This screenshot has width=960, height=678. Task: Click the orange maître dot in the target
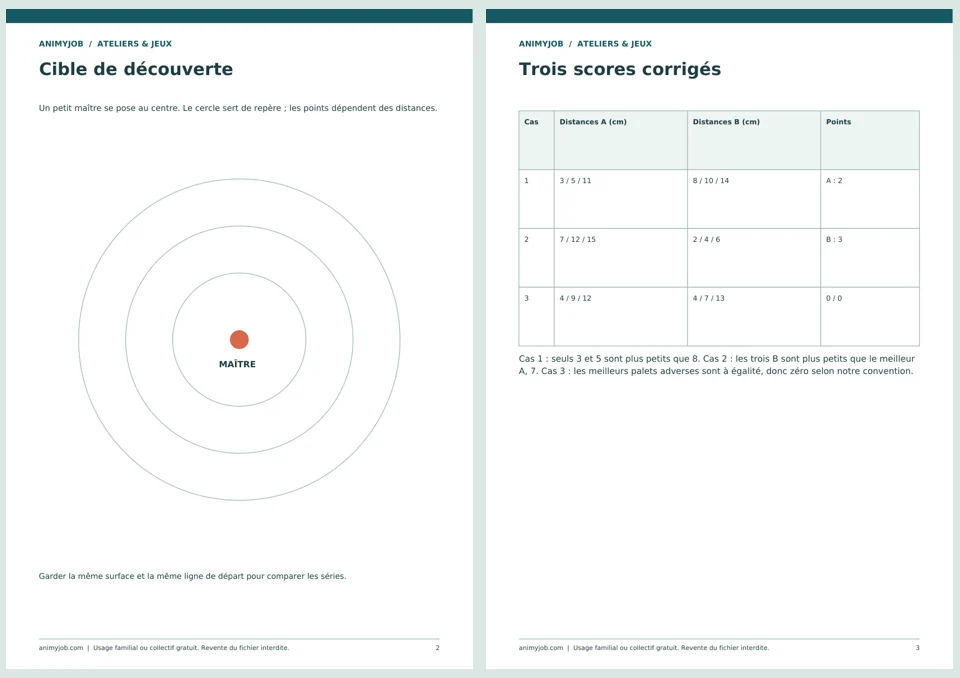click(239, 339)
